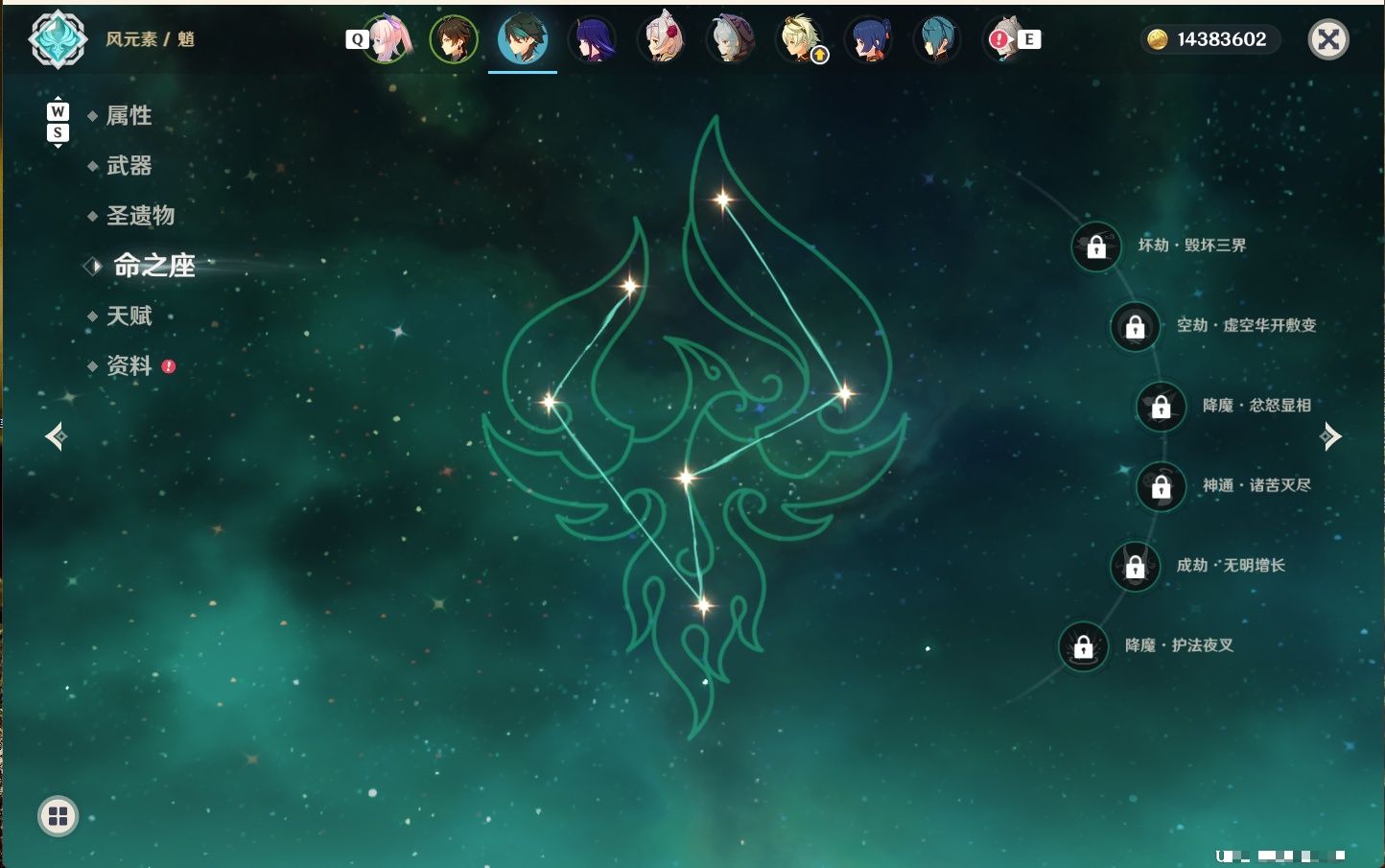Open the 属性 attributes tab
Viewport: 1385px width, 868px height.
[x=129, y=116]
